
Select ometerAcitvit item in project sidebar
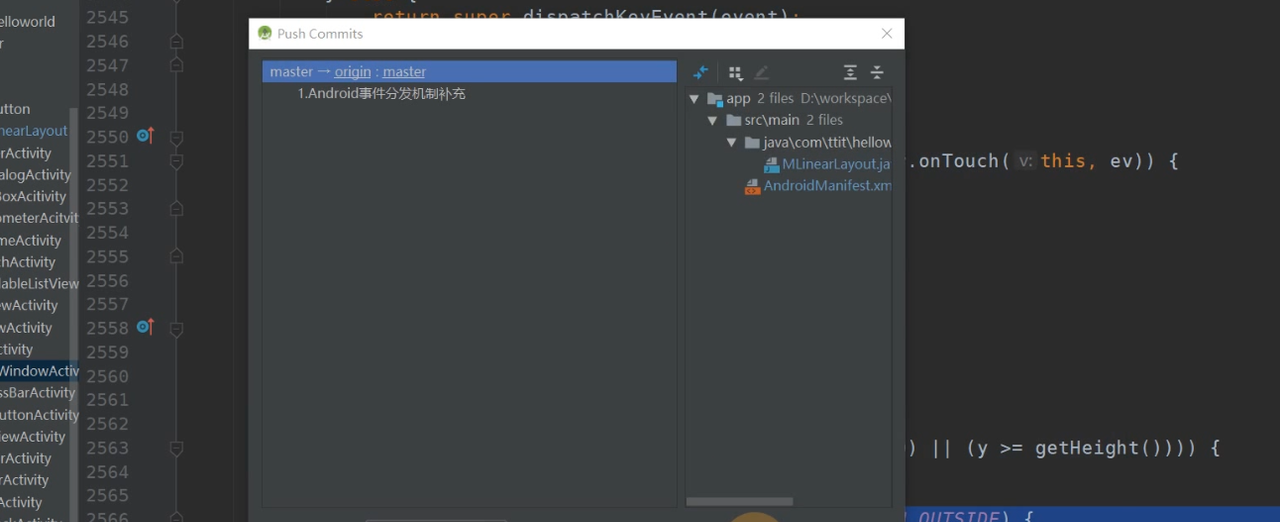[39, 218]
